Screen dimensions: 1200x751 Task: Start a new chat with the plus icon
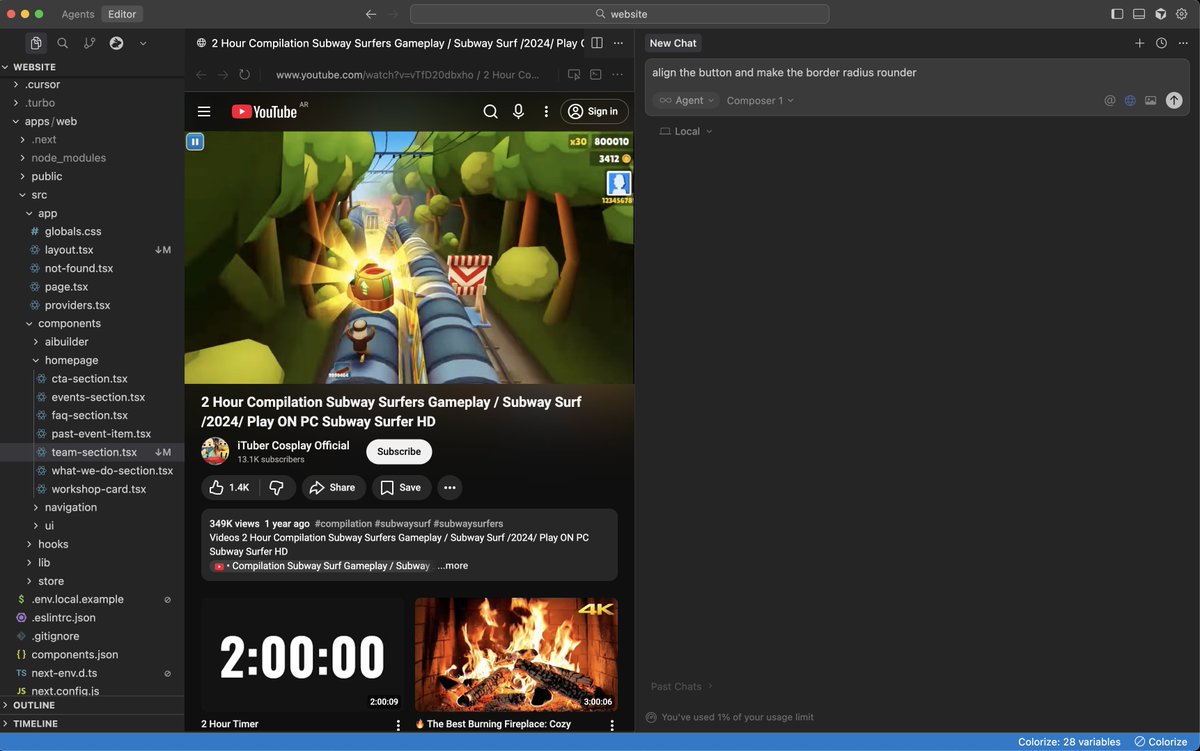(x=1140, y=43)
